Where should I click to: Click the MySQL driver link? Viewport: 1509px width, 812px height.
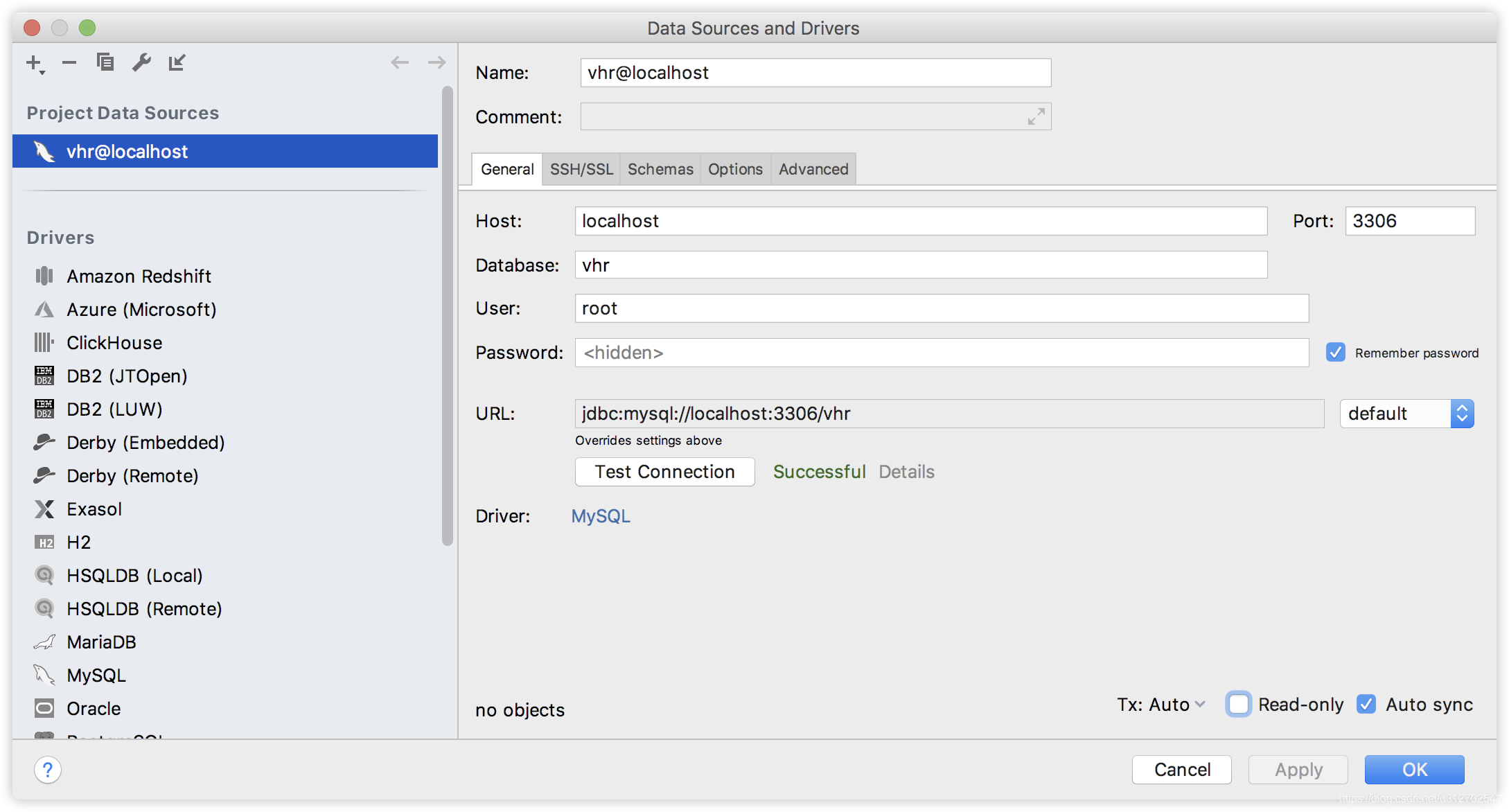[601, 516]
